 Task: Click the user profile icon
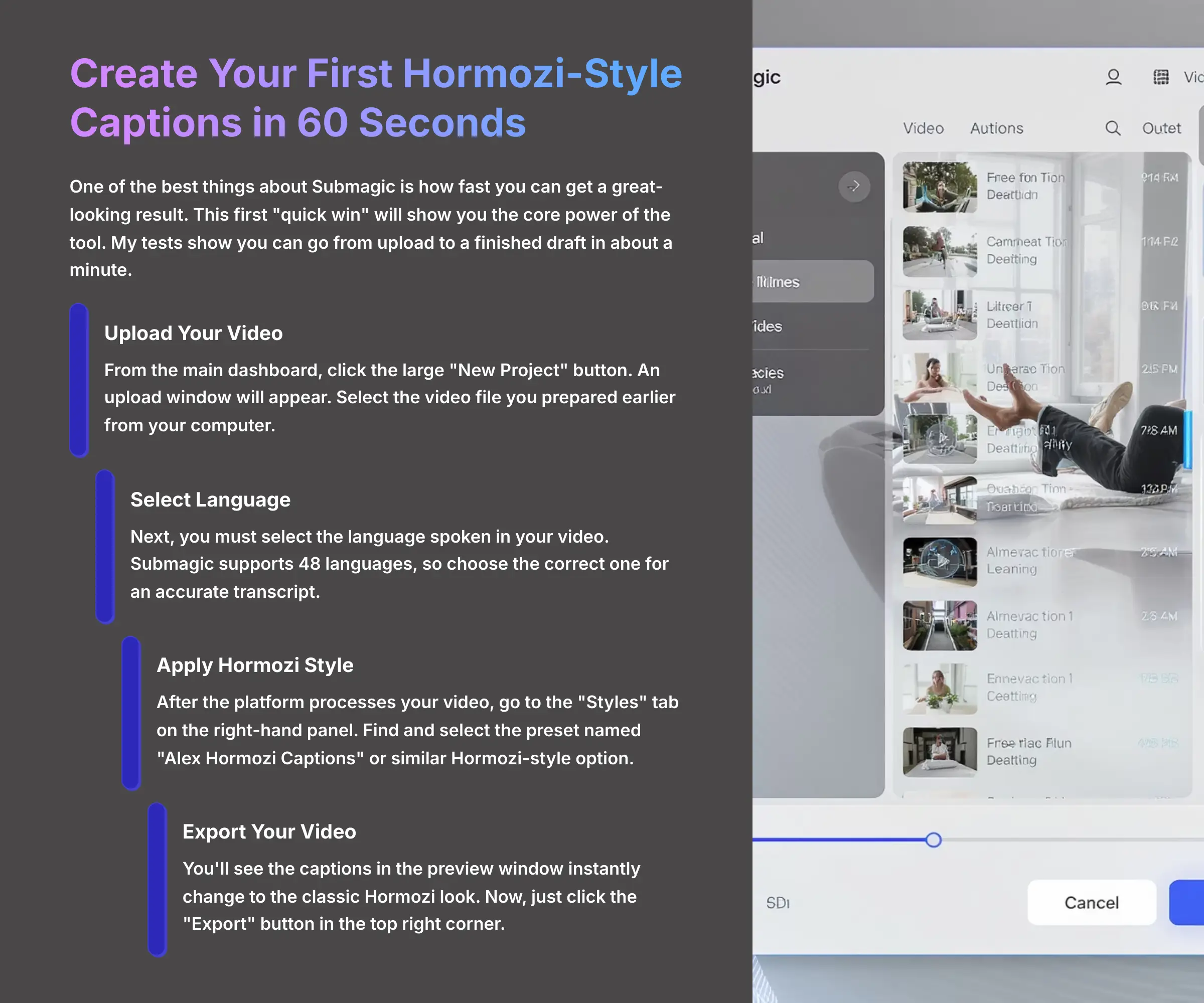click(x=1113, y=77)
